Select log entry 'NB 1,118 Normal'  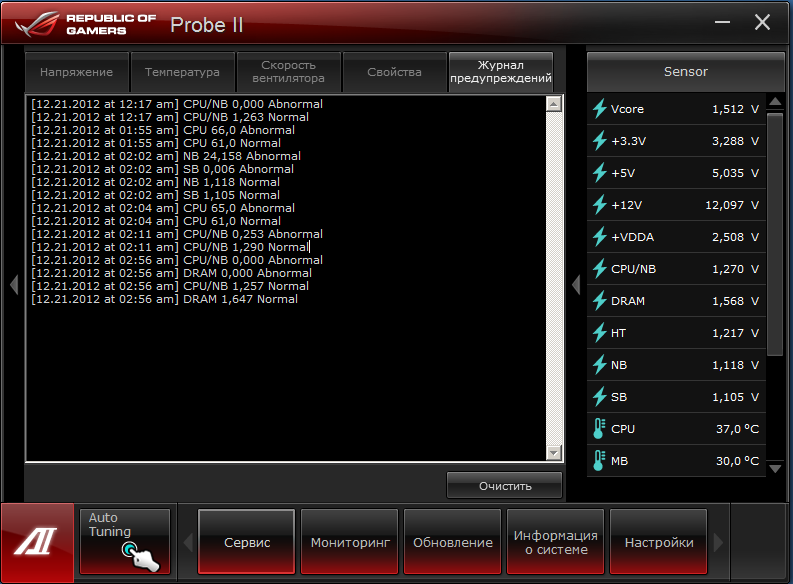155,182
